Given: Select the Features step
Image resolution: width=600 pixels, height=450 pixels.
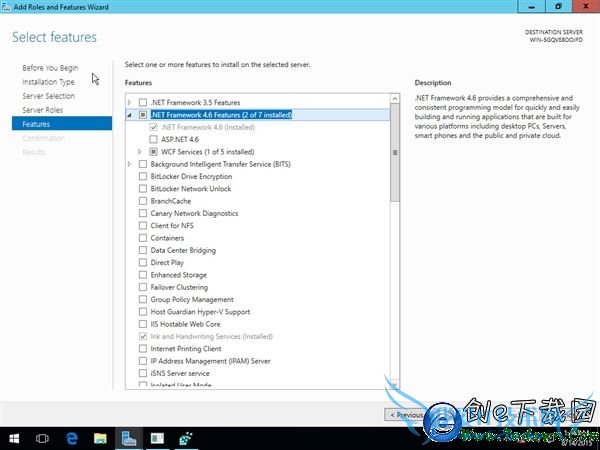Looking at the screenshot, I should coord(62,124).
